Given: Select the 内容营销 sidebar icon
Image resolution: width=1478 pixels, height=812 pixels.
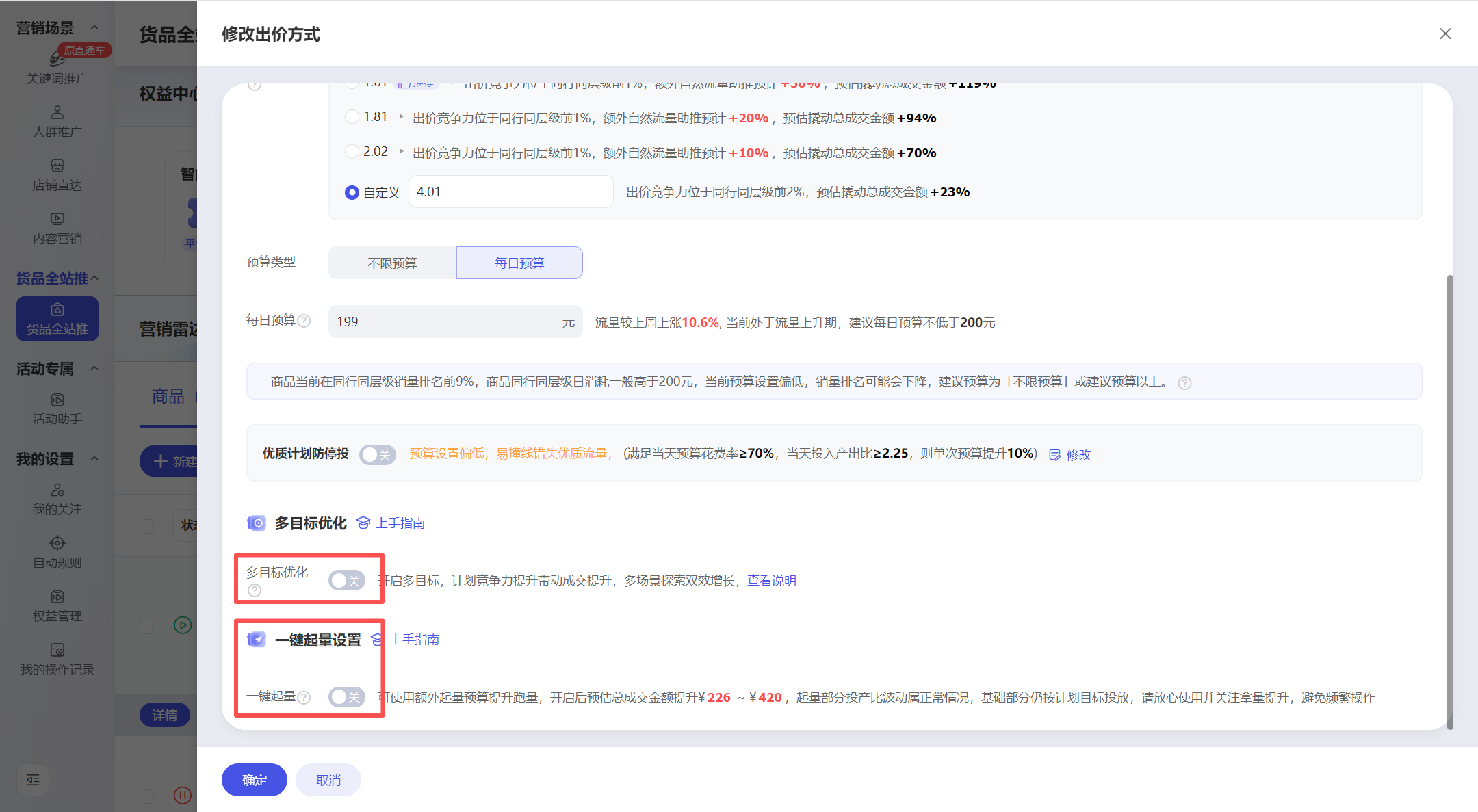Looking at the screenshot, I should (x=57, y=228).
